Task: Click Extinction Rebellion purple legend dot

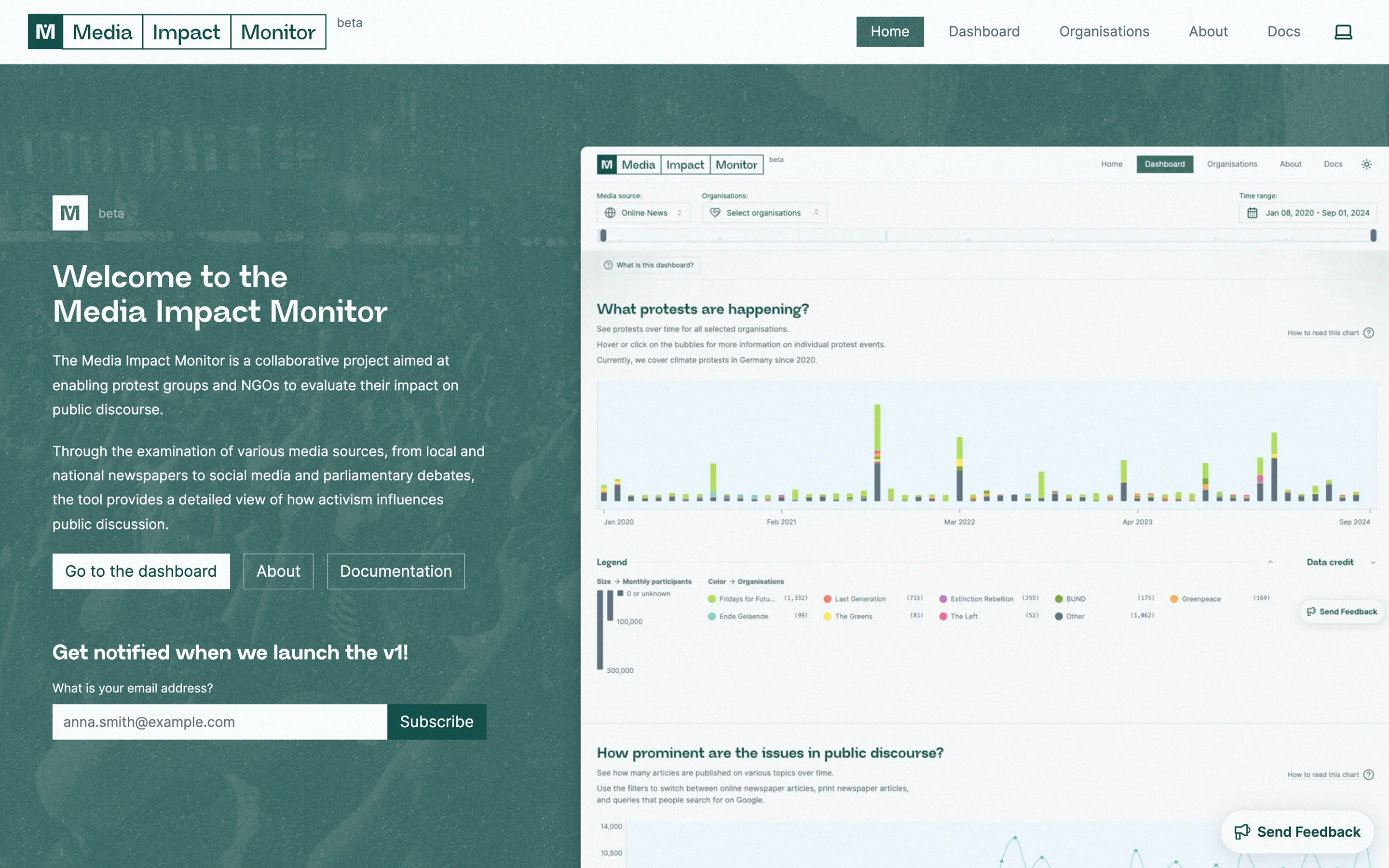Action: click(x=943, y=599)
